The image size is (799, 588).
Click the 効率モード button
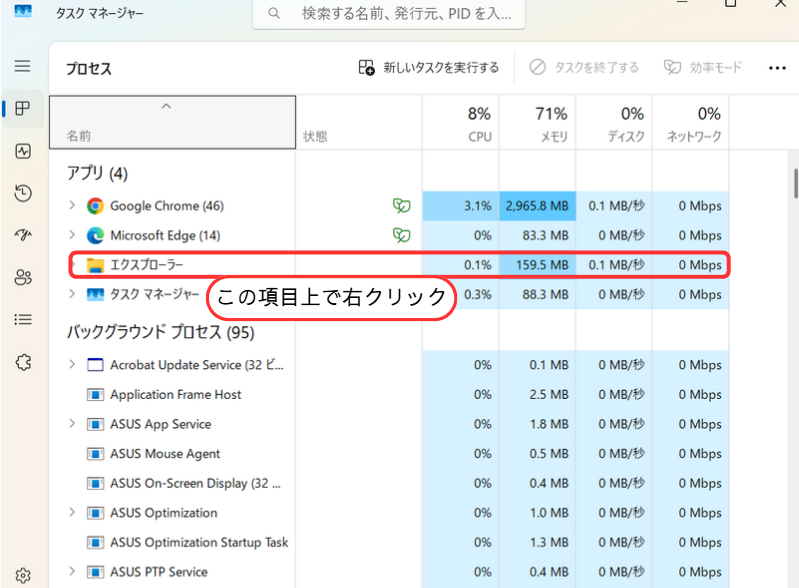coord(704,67)
